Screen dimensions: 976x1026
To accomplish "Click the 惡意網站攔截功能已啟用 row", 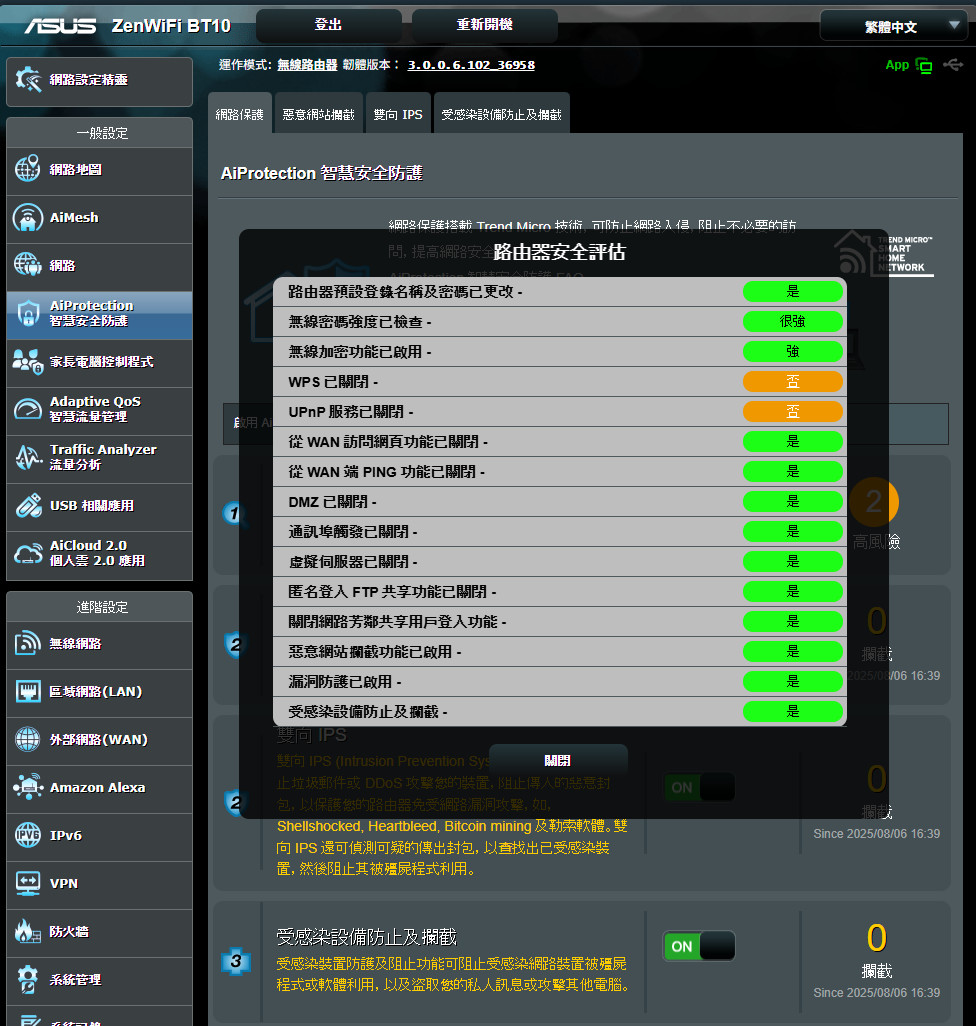I will pos(560,652).
